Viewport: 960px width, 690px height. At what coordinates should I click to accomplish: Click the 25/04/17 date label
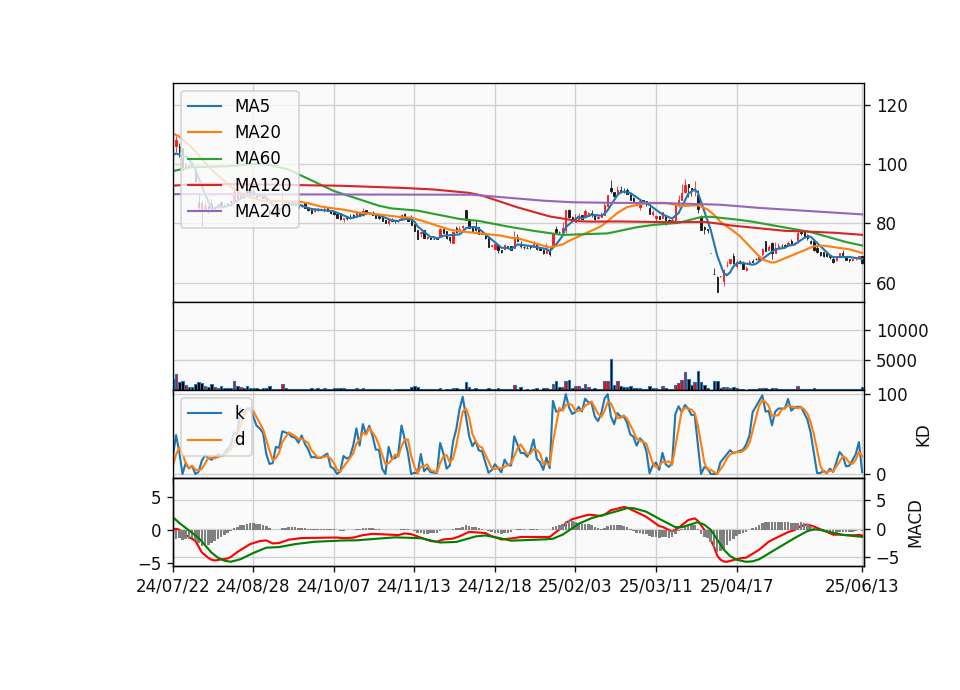click(737, 586)
